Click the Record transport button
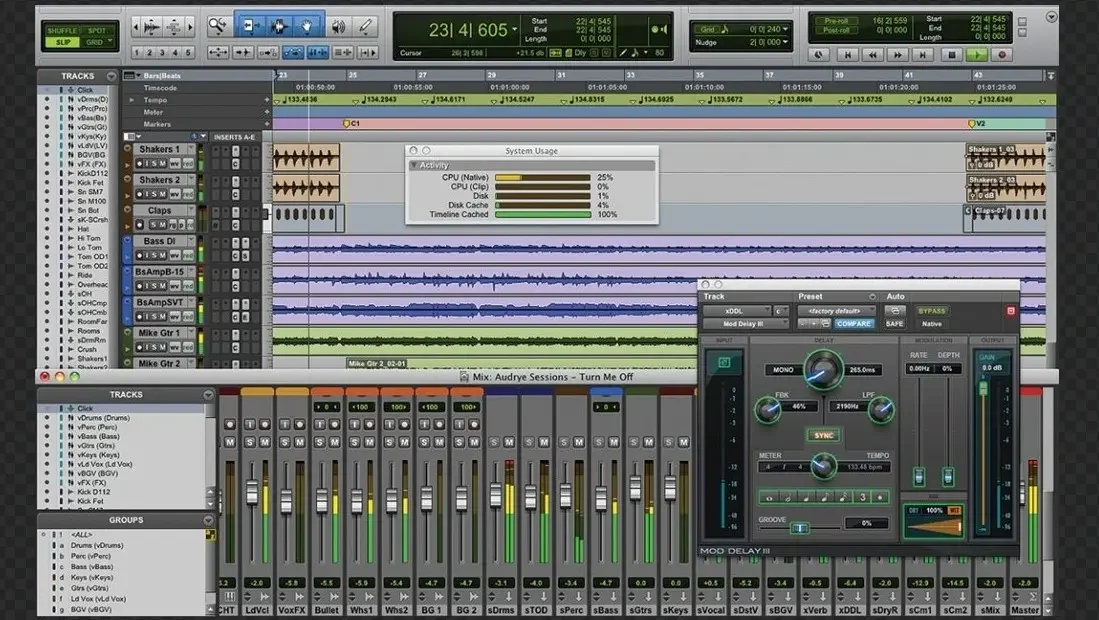Image resolution: width=1099 pixels, height=620 pixels. pos(1001,56)
